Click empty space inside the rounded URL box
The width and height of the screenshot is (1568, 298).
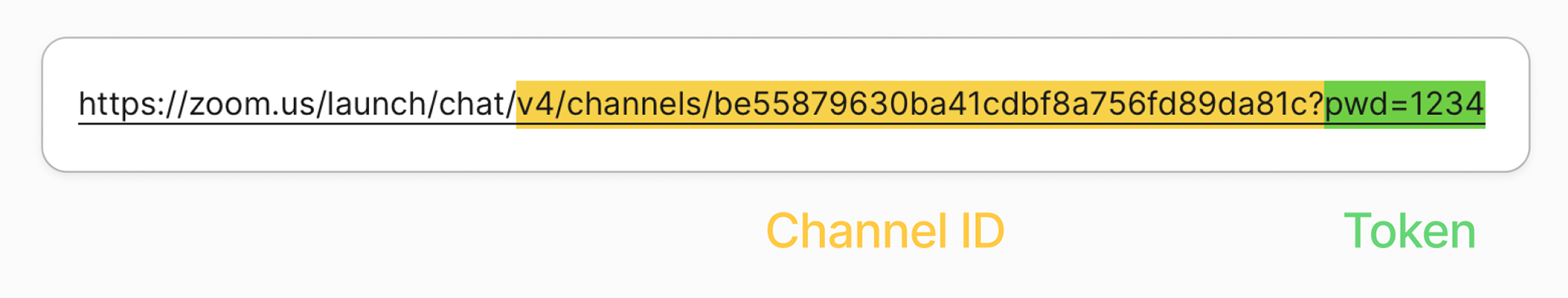(x=784, y=151)
